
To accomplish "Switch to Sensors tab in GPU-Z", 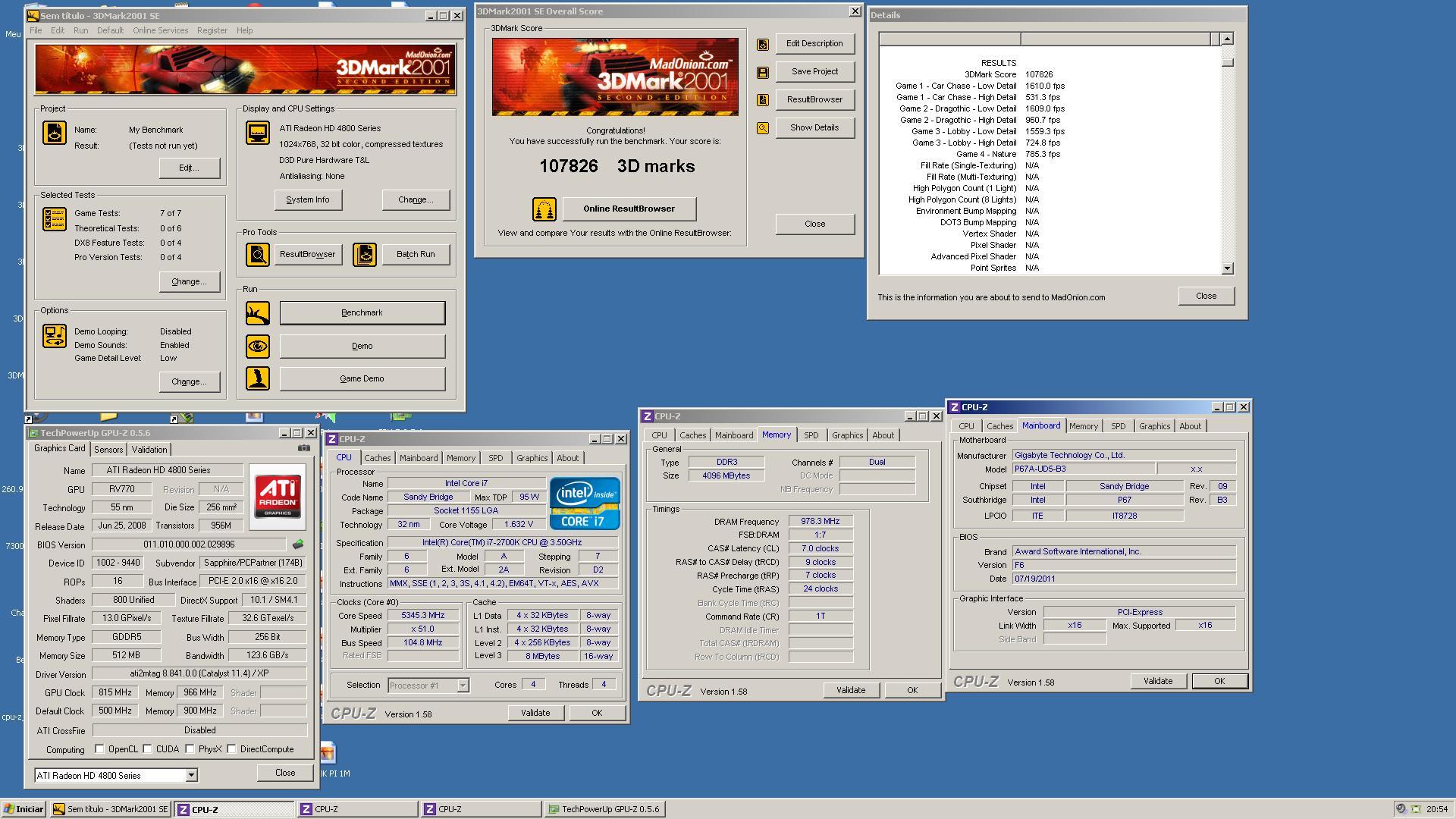I will [108, 450].
